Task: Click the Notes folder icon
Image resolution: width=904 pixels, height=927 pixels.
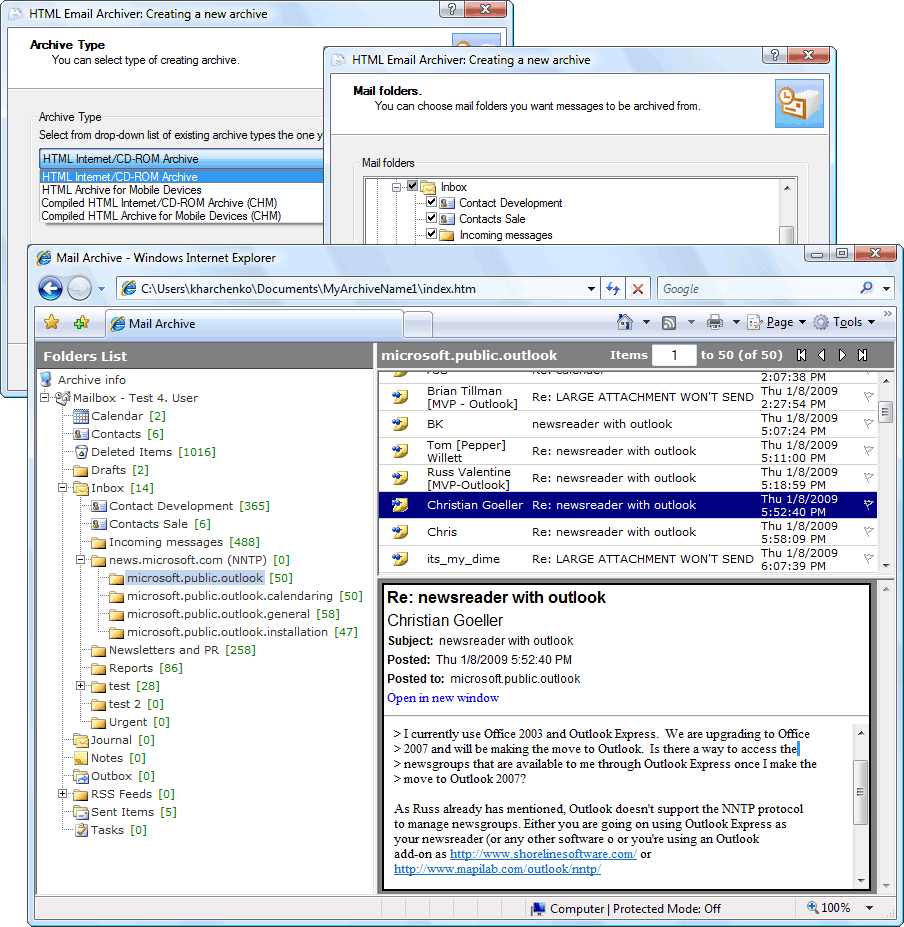Action: (x=80, y=758)
